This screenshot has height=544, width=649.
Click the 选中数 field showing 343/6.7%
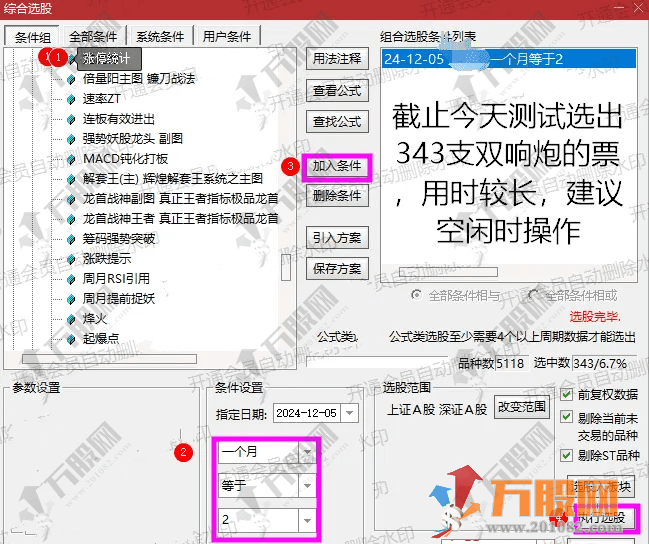(604, 363)
